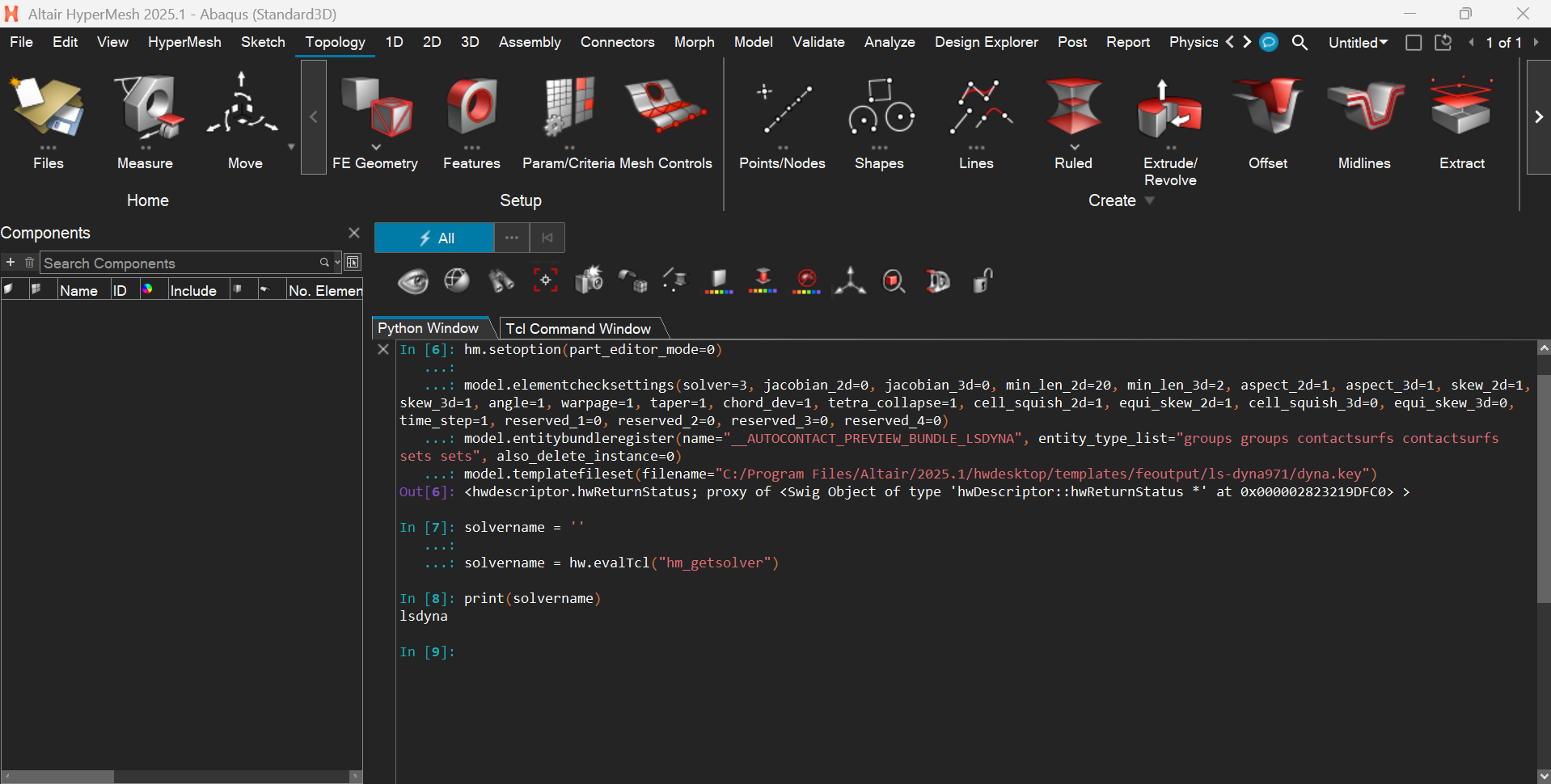Toggle the gray shaded geometry color mode icon
The height and width of the screenshot is (784, 1551).
coord(718,280)
